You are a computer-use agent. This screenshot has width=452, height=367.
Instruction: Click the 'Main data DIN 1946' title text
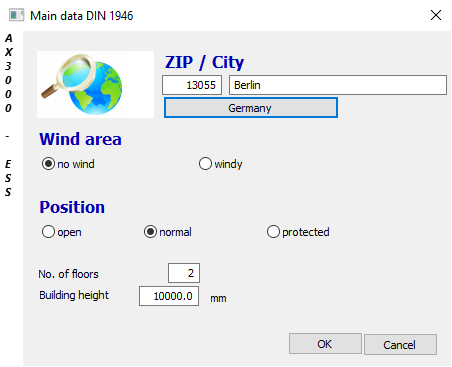(x=82, y=16)
